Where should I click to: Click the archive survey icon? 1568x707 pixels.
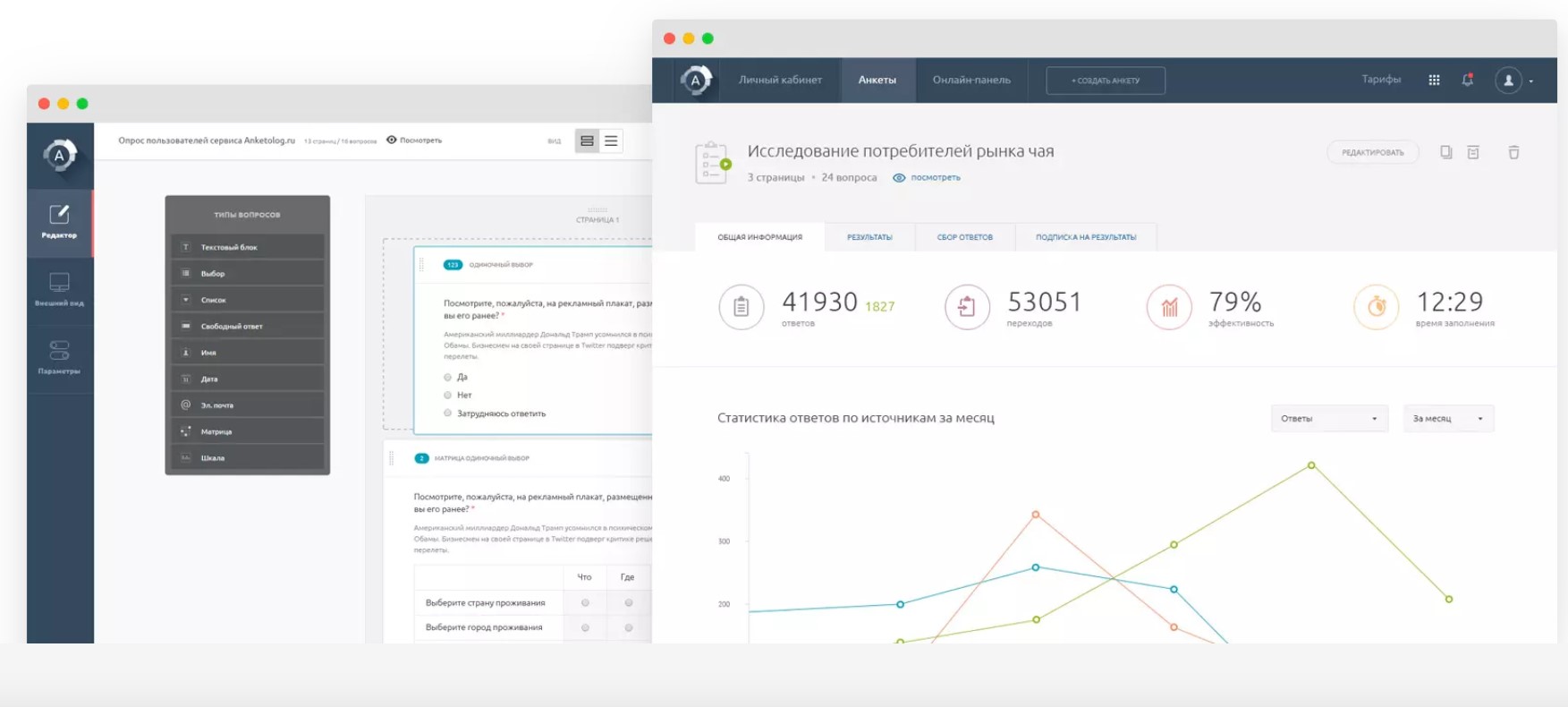1473,152
